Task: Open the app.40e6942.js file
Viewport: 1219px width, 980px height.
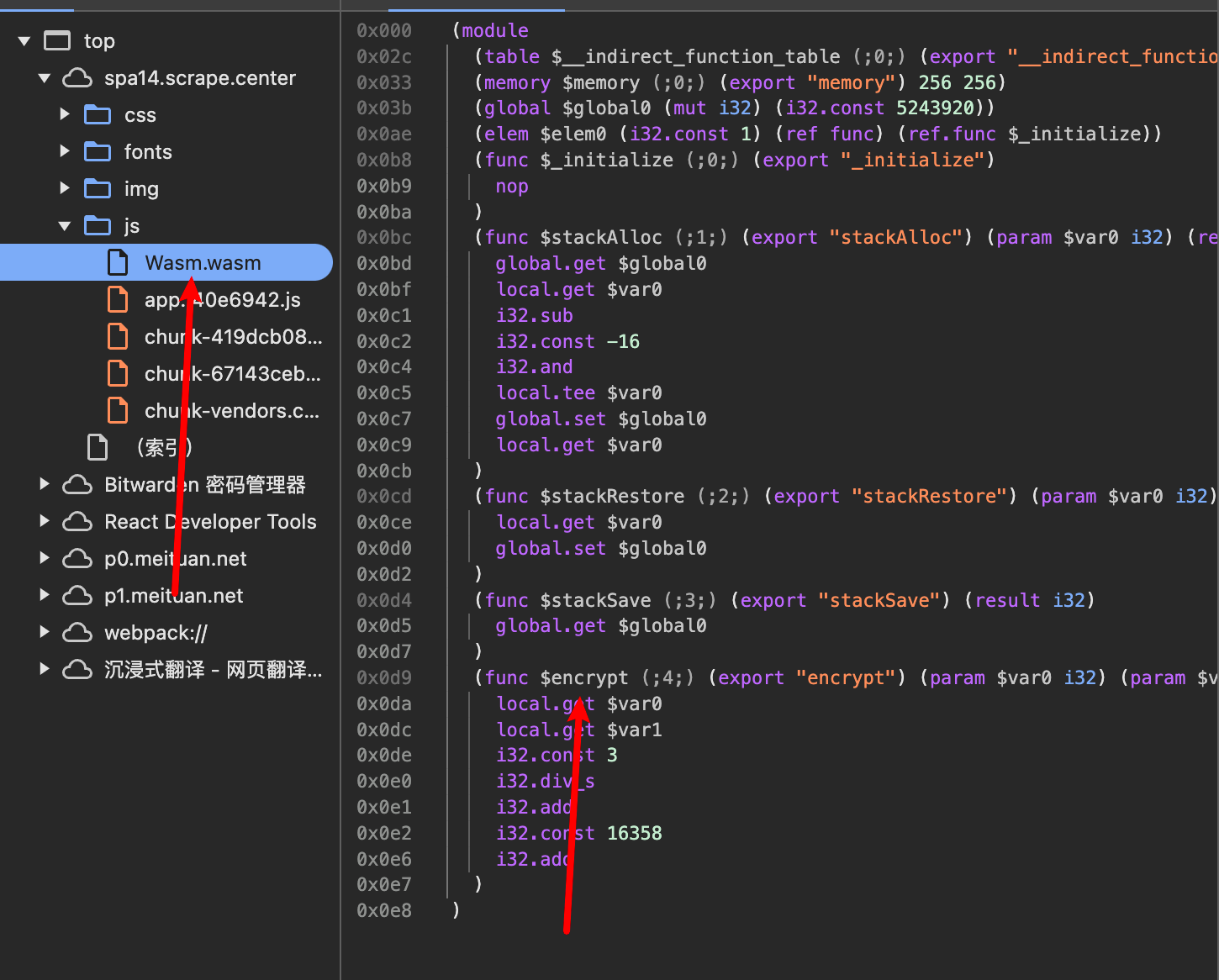Action: [222, 300]
